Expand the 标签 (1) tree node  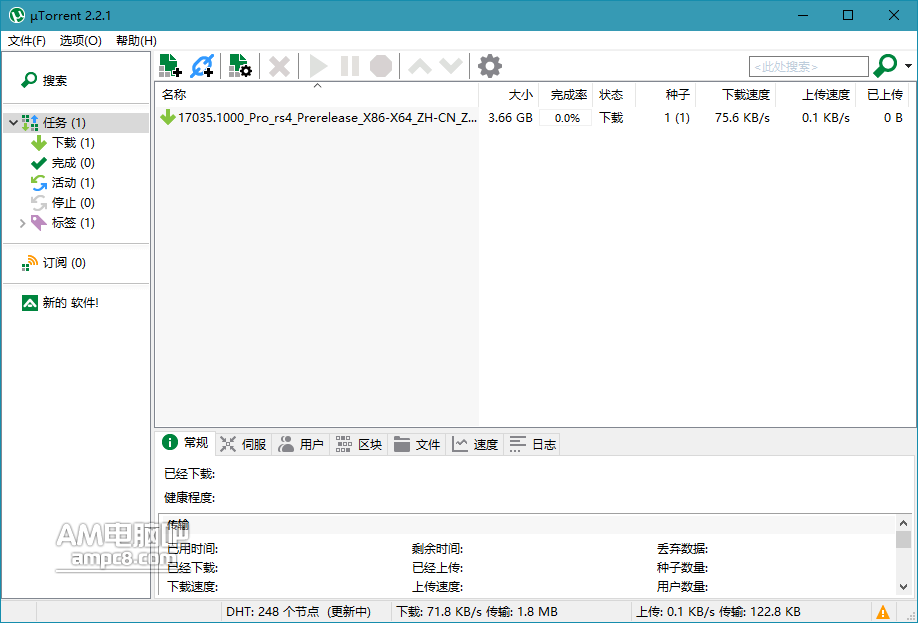point(23,223)
